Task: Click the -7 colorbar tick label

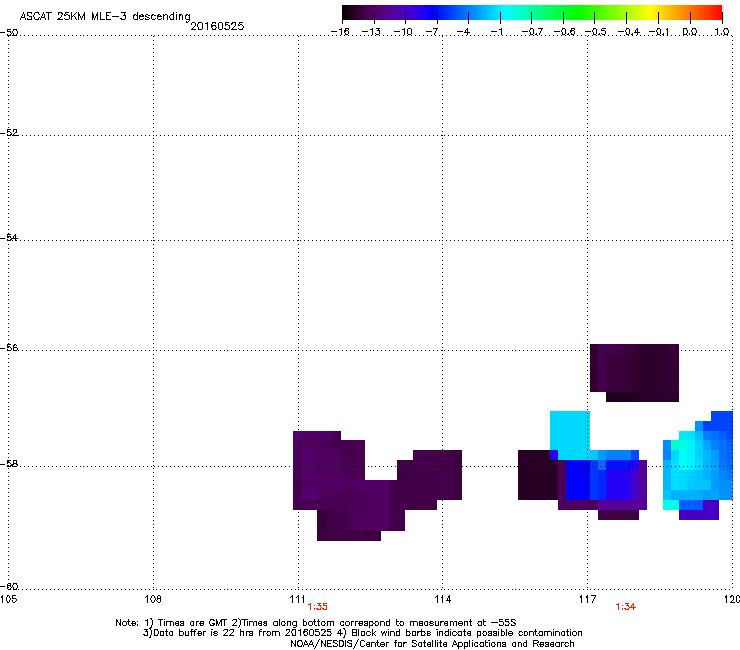Action: 433,32
